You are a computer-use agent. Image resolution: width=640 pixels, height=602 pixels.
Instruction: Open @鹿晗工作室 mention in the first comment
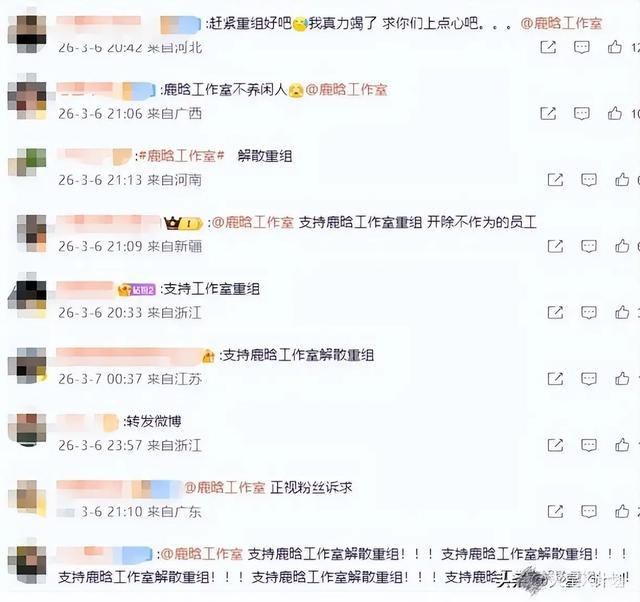point(561,24)
